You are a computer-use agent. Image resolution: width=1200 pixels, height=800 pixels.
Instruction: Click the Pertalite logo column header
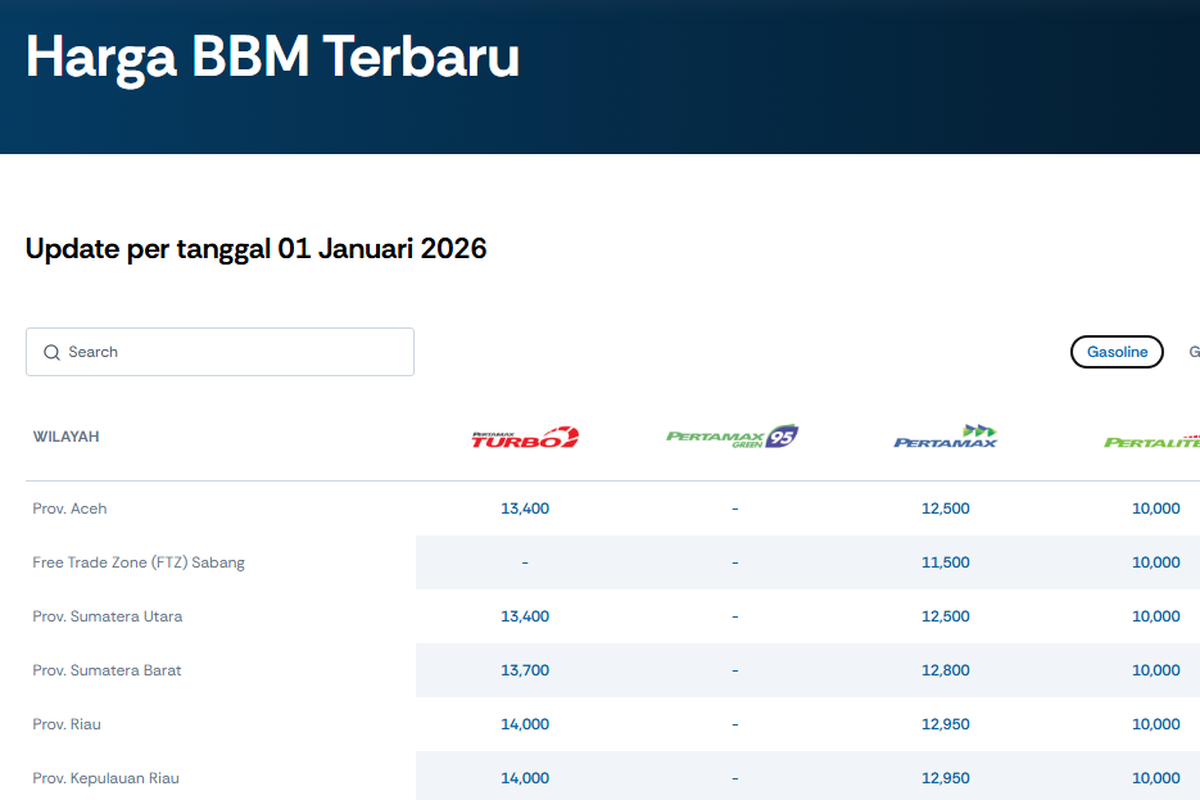tap(1152, 441)
